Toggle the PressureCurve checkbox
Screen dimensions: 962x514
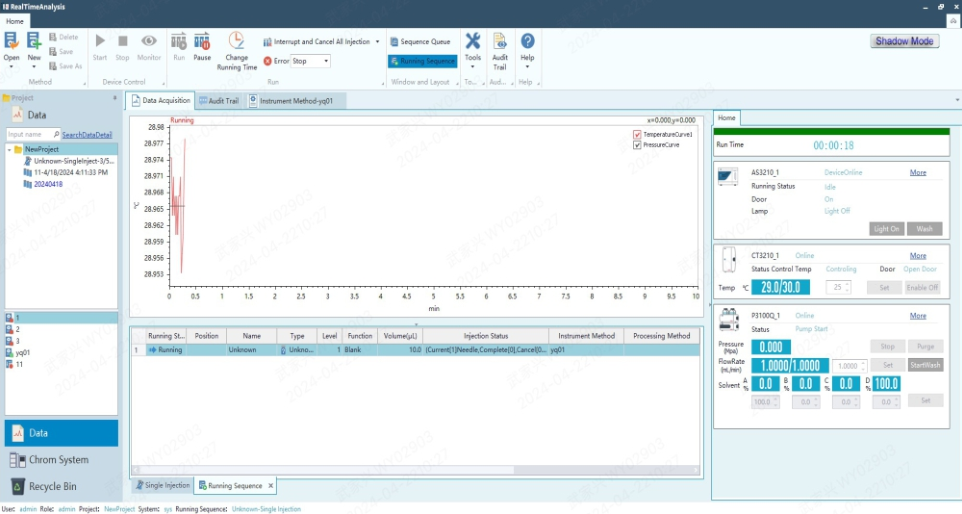click(x=637, y=145)
